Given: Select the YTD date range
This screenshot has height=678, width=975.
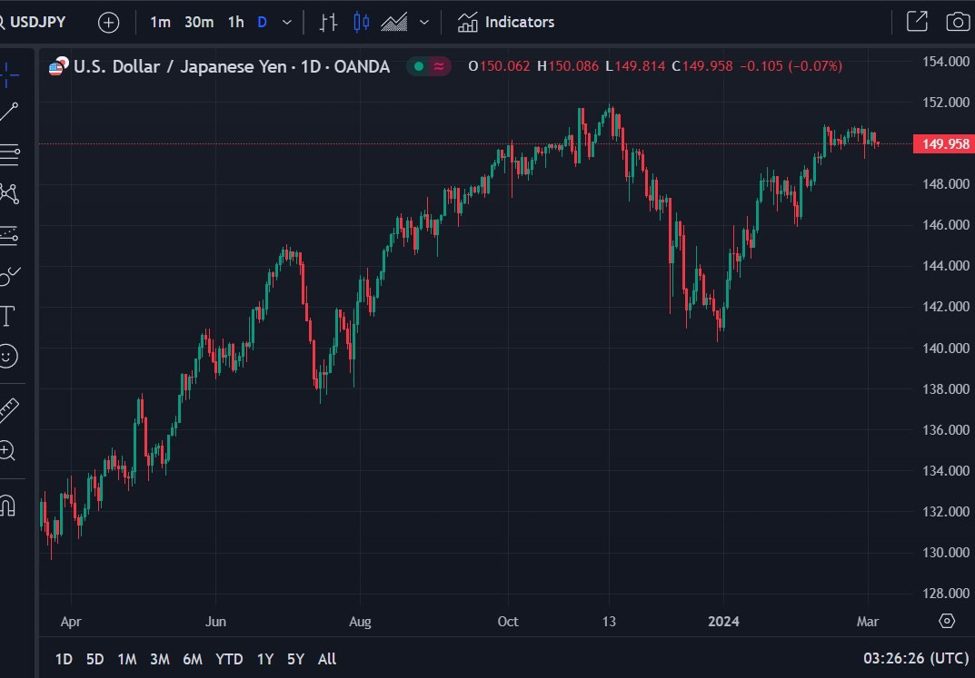Looking at the screenshot, I should (x=229, y=659).
